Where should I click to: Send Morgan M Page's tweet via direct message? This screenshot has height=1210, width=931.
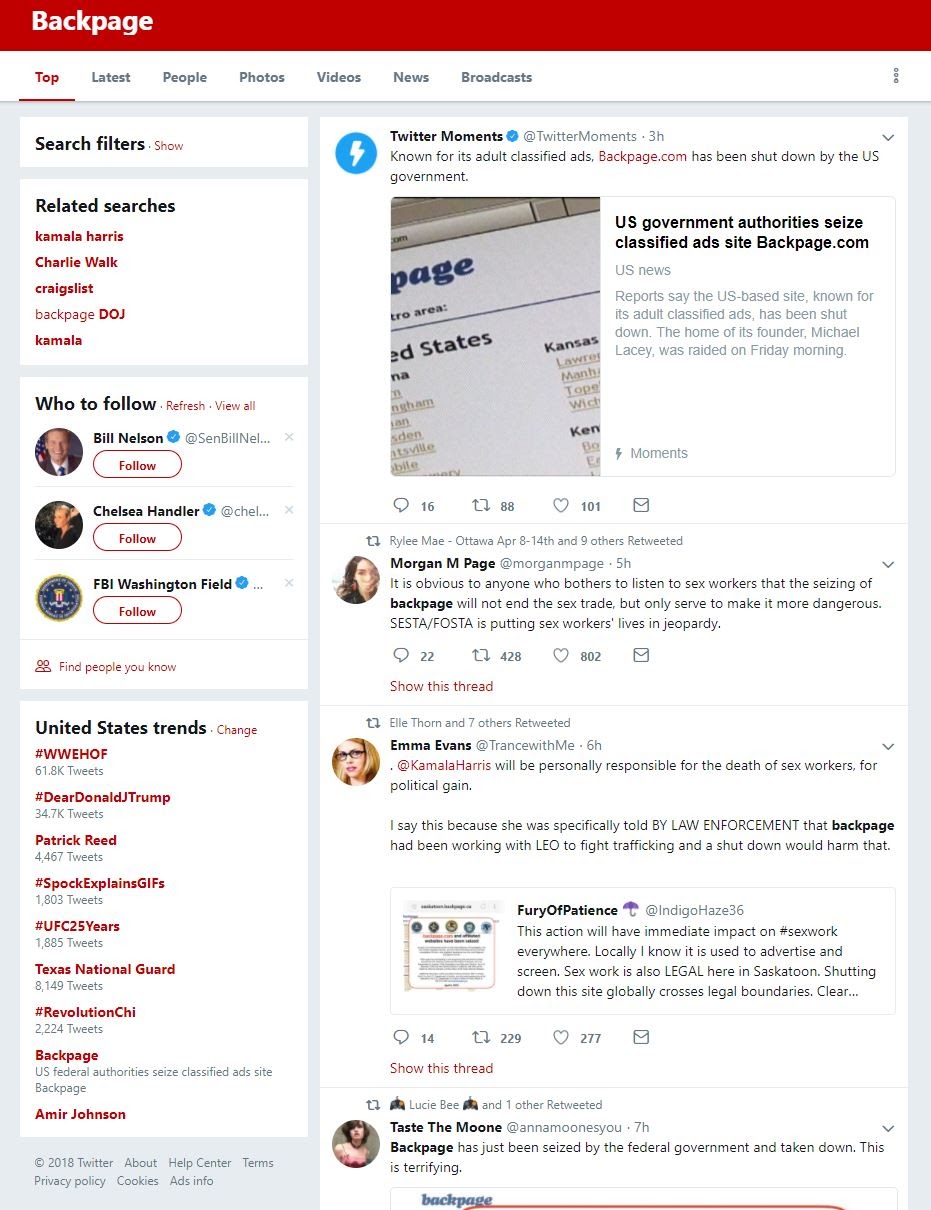click(x=642, y=655)
